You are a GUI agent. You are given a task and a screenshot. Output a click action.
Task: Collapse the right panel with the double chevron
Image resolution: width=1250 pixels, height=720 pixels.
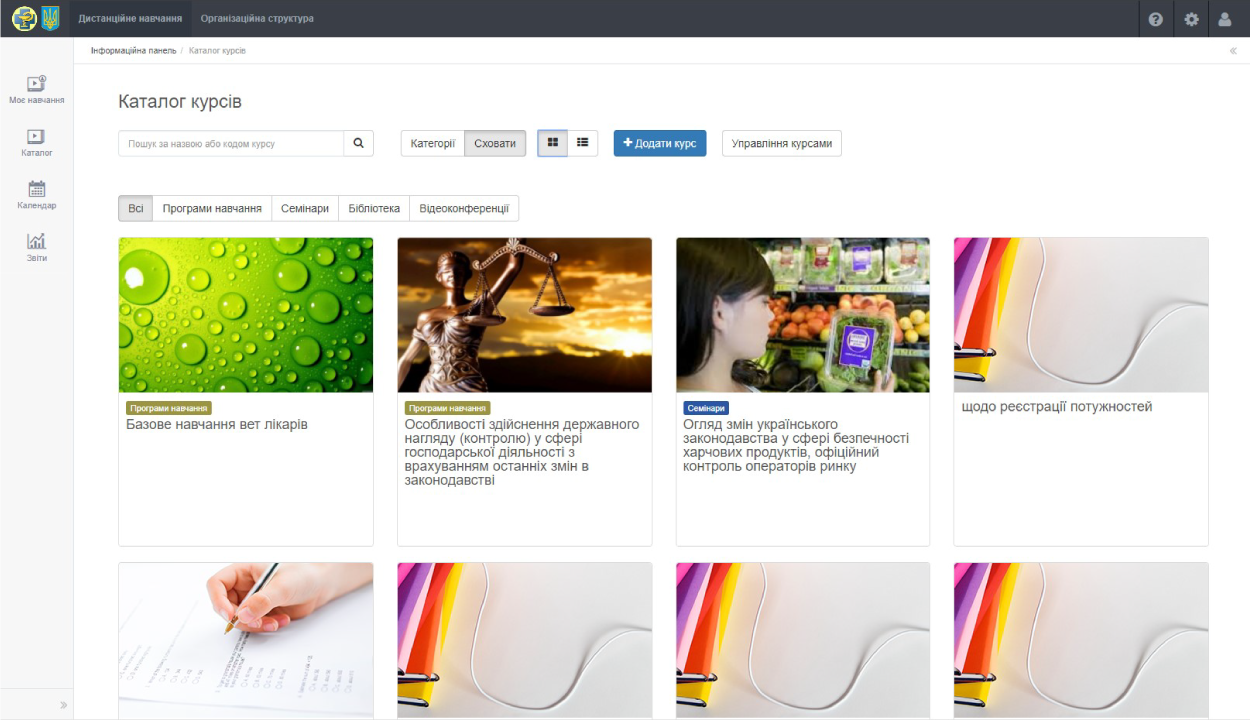coord(1233,50)
